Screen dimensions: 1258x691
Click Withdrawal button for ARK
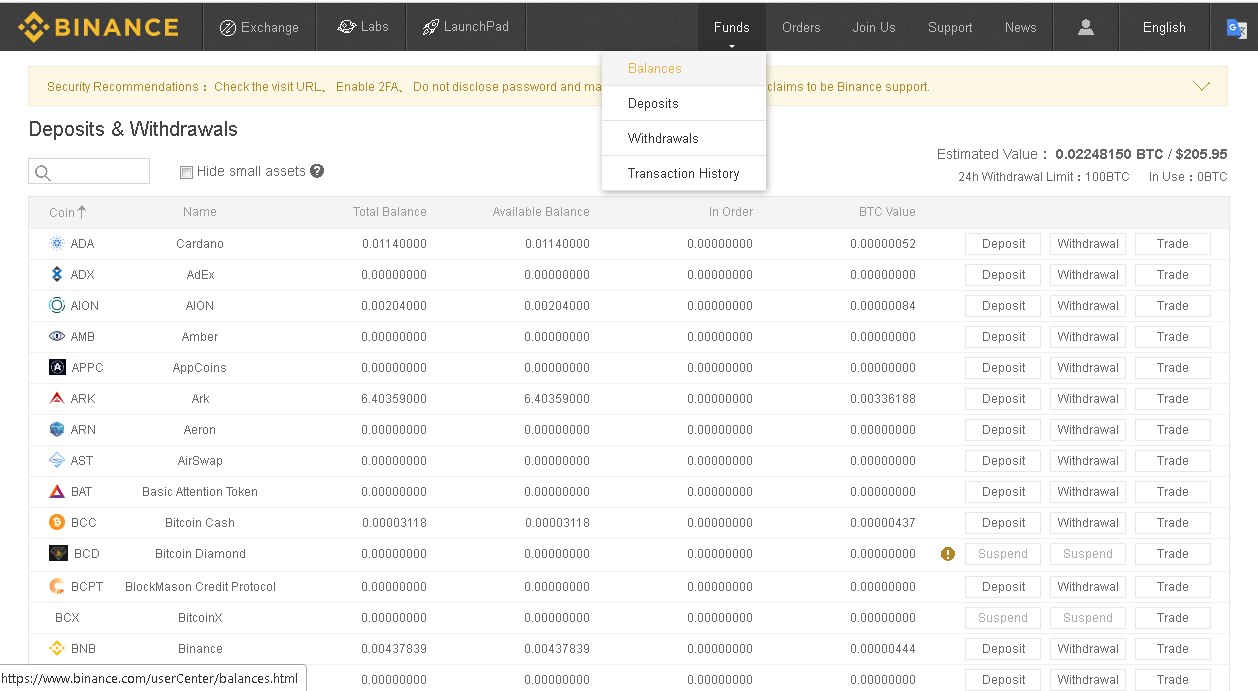[1088, 399]
